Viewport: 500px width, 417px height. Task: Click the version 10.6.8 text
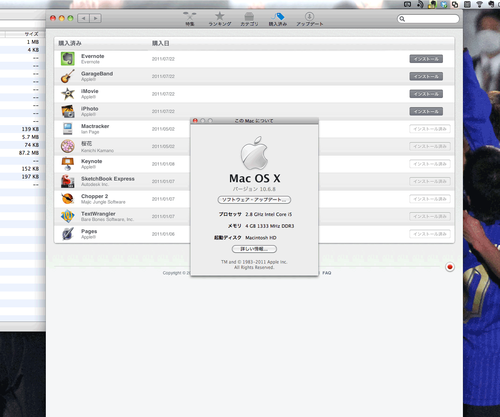(254, 189)
